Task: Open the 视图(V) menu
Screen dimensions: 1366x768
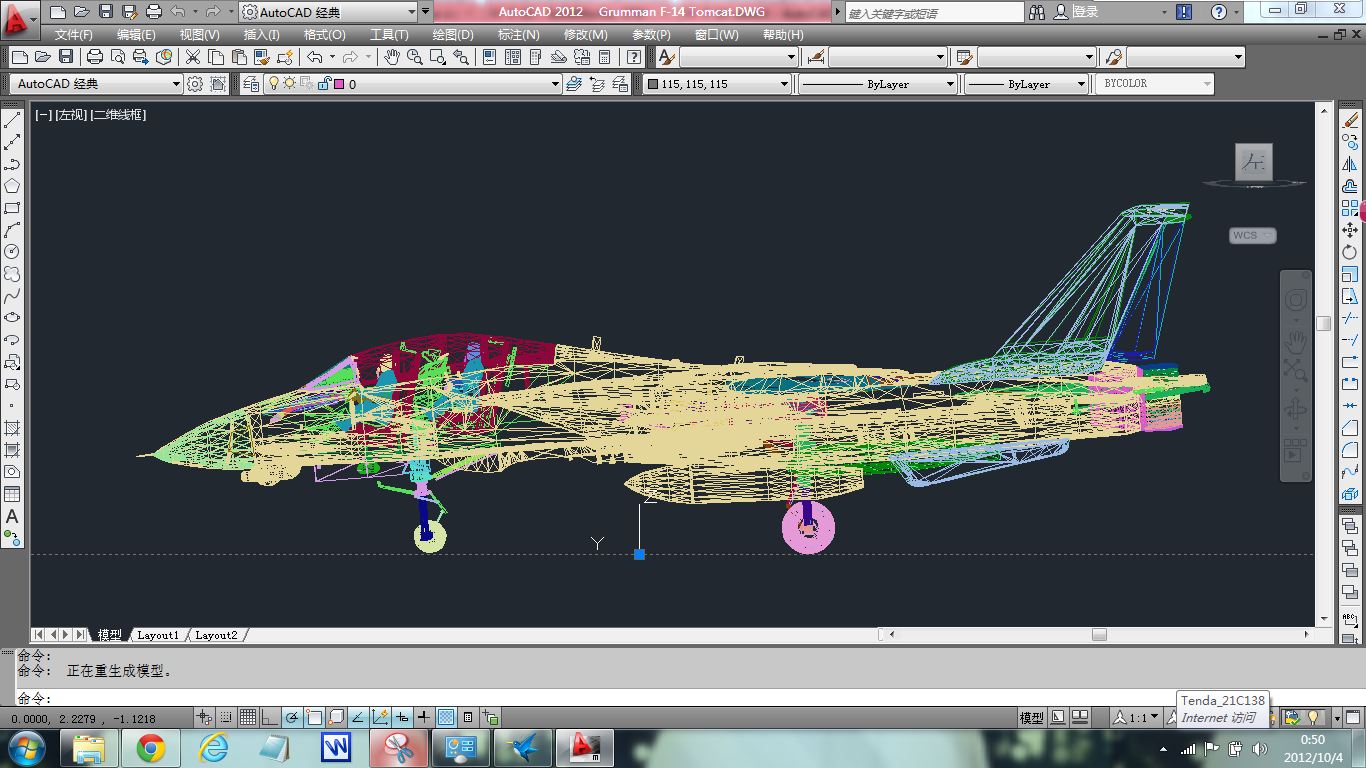Action: (x=200, y=35)
